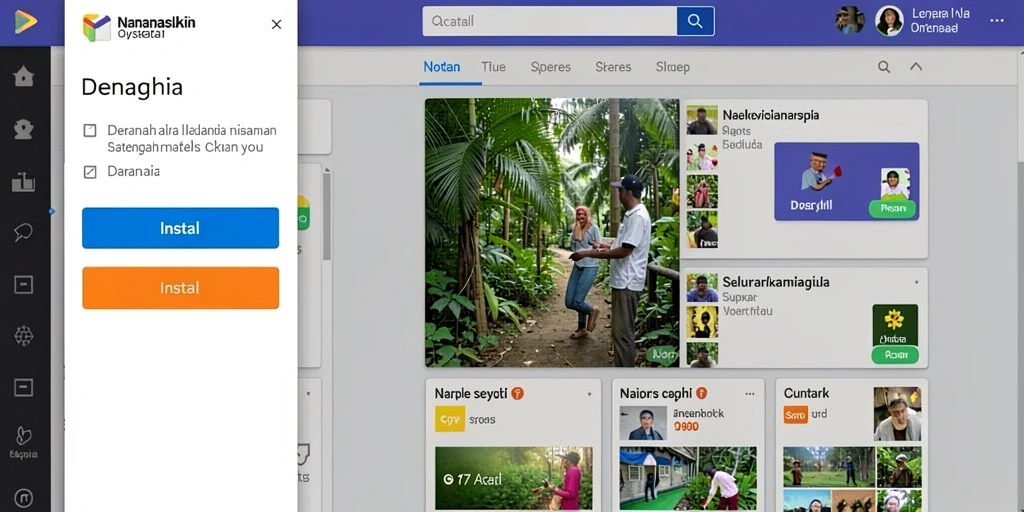This screenshot has height=512, width=1024.
Task: Toggle the Daranaia checkbox
Action: point(90,172)
